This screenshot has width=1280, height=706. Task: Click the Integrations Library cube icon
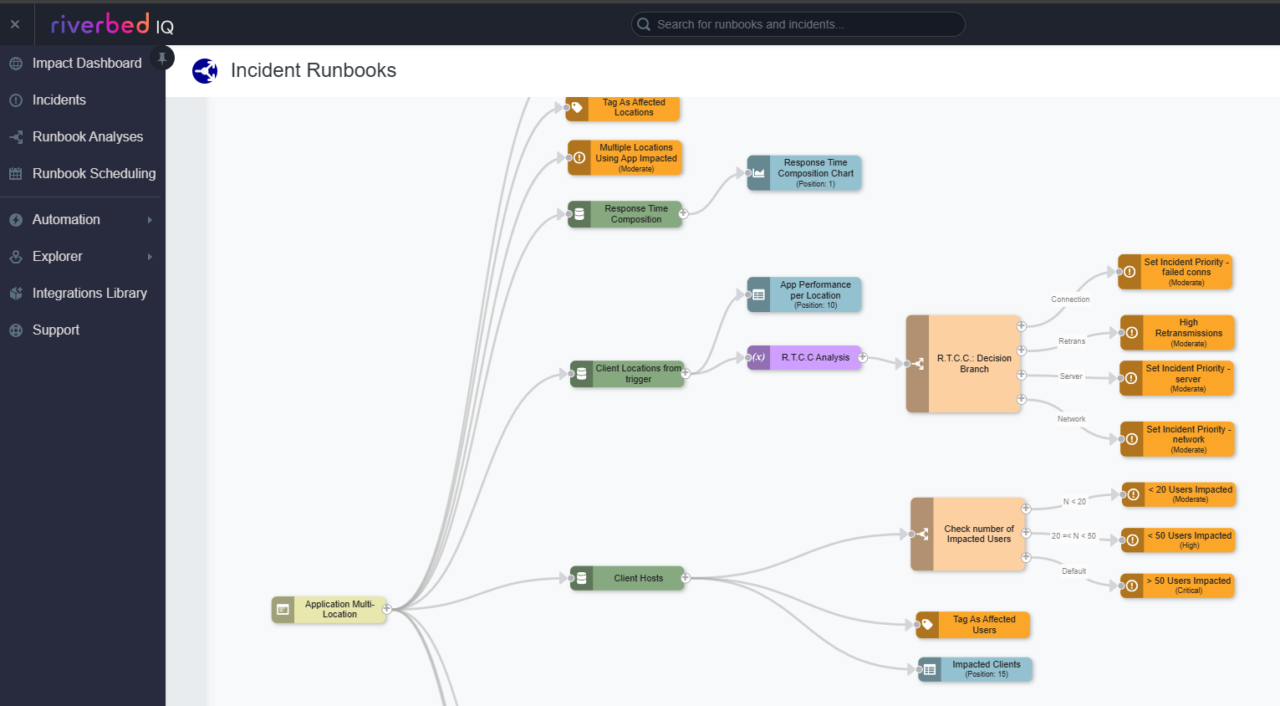click(x=15, y=293)
